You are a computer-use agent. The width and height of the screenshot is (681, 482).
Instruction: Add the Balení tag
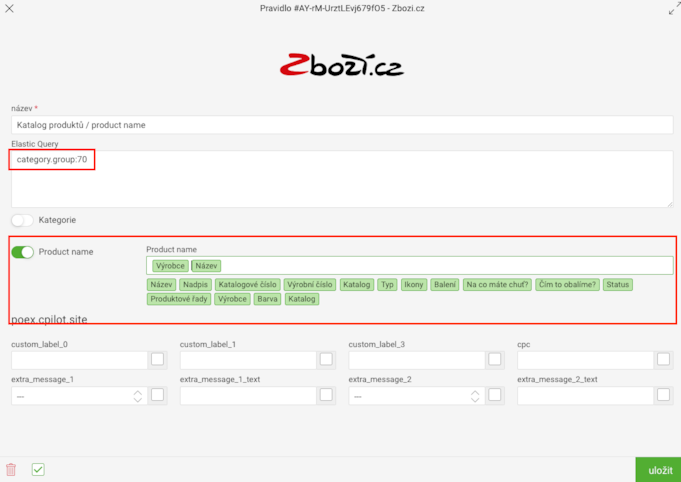445,285
